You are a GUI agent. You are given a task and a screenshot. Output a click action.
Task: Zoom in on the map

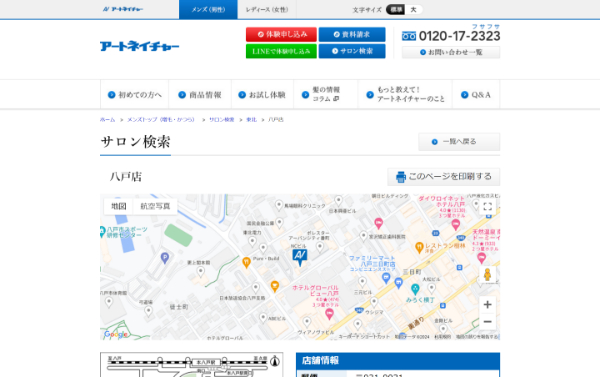pos(488,305)
